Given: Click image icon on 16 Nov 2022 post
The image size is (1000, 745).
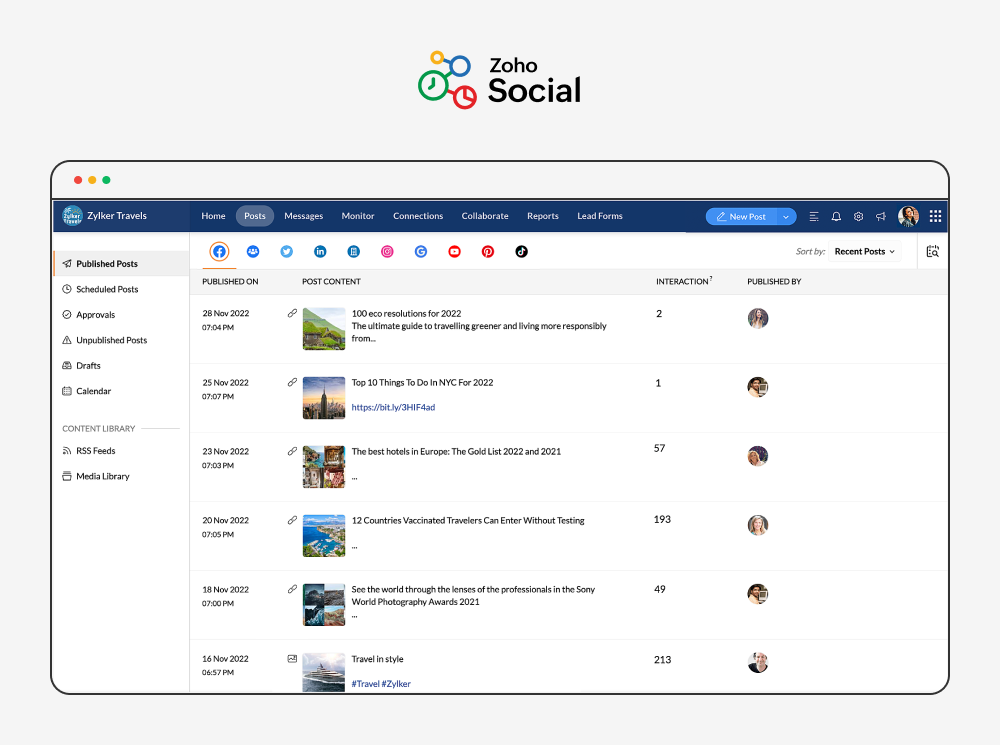Looking at the screenshot, I should point(292,658).
